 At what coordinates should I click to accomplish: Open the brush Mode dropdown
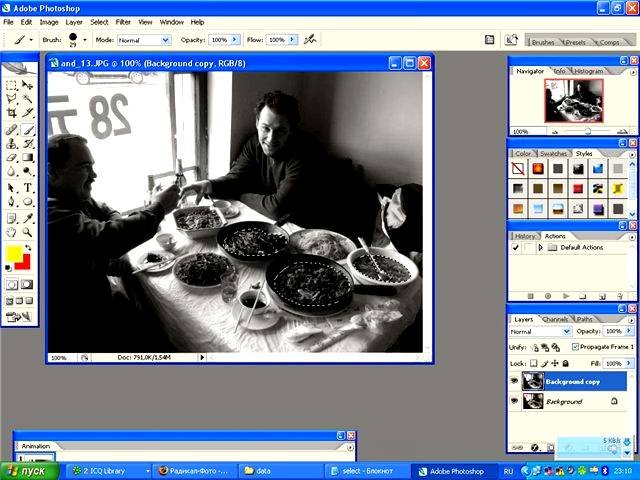tap(145, 40)
